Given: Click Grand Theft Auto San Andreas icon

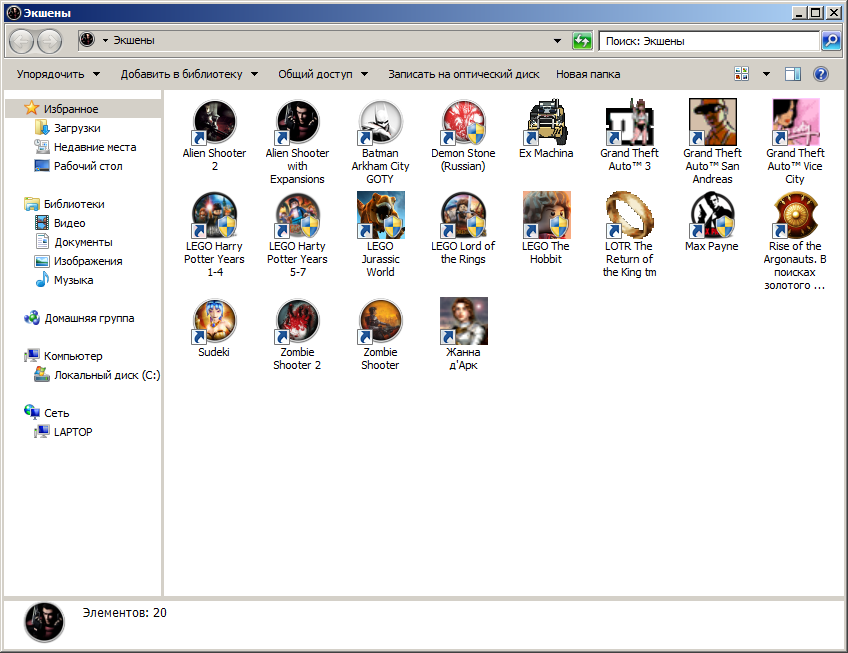Looking at the screenshot, I should [x=712, y=123].
